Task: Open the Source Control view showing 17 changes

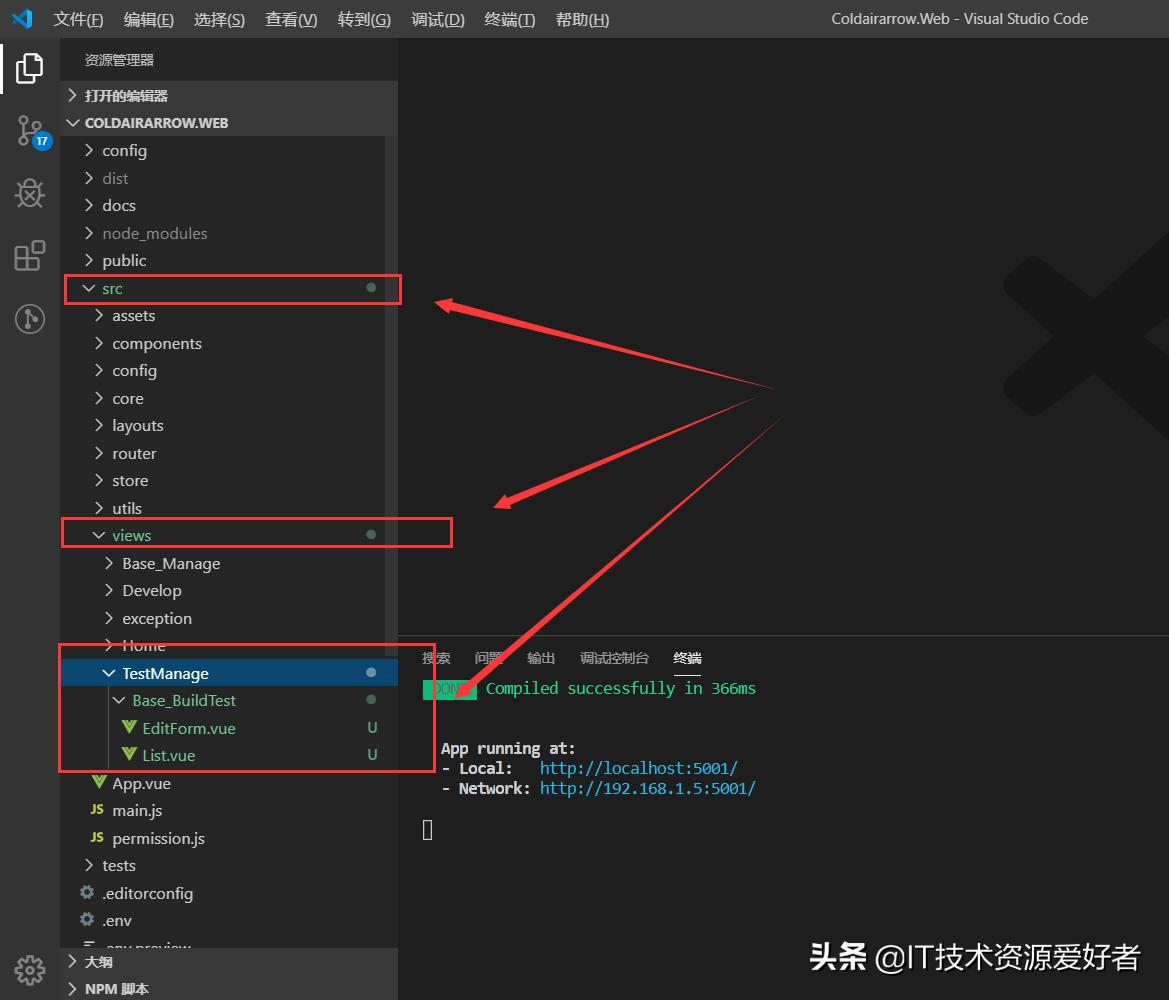Action: click(x=29, y=130)
